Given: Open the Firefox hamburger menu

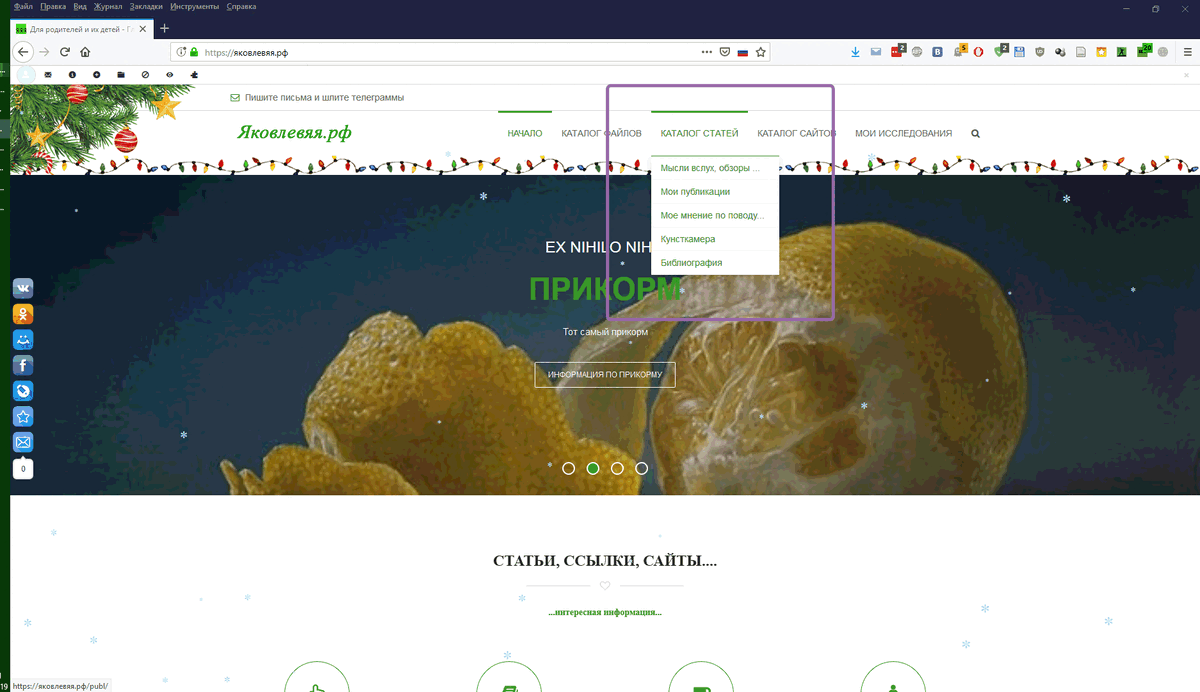Looking at the screenshot, I should pos(1187,52).
